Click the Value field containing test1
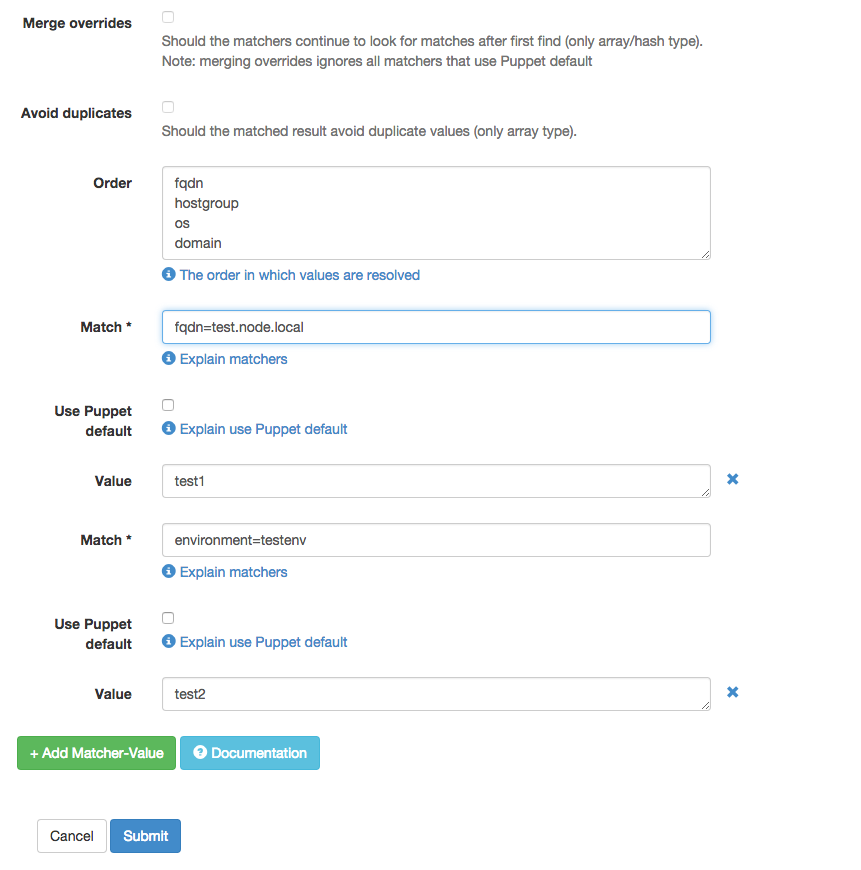This screenshot has width=861, height=870. 436,481
